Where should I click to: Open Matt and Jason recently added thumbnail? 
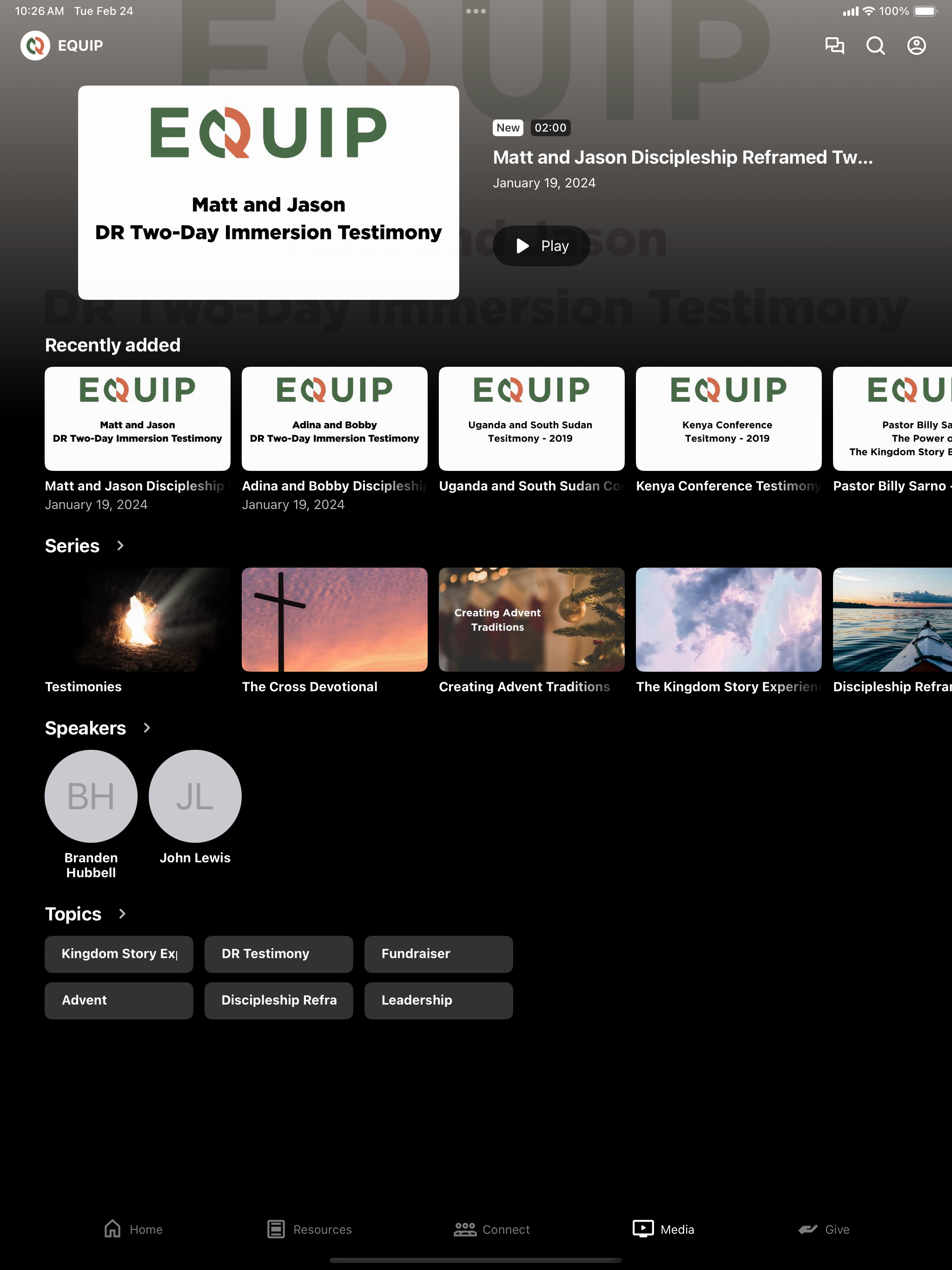[138, 418]
